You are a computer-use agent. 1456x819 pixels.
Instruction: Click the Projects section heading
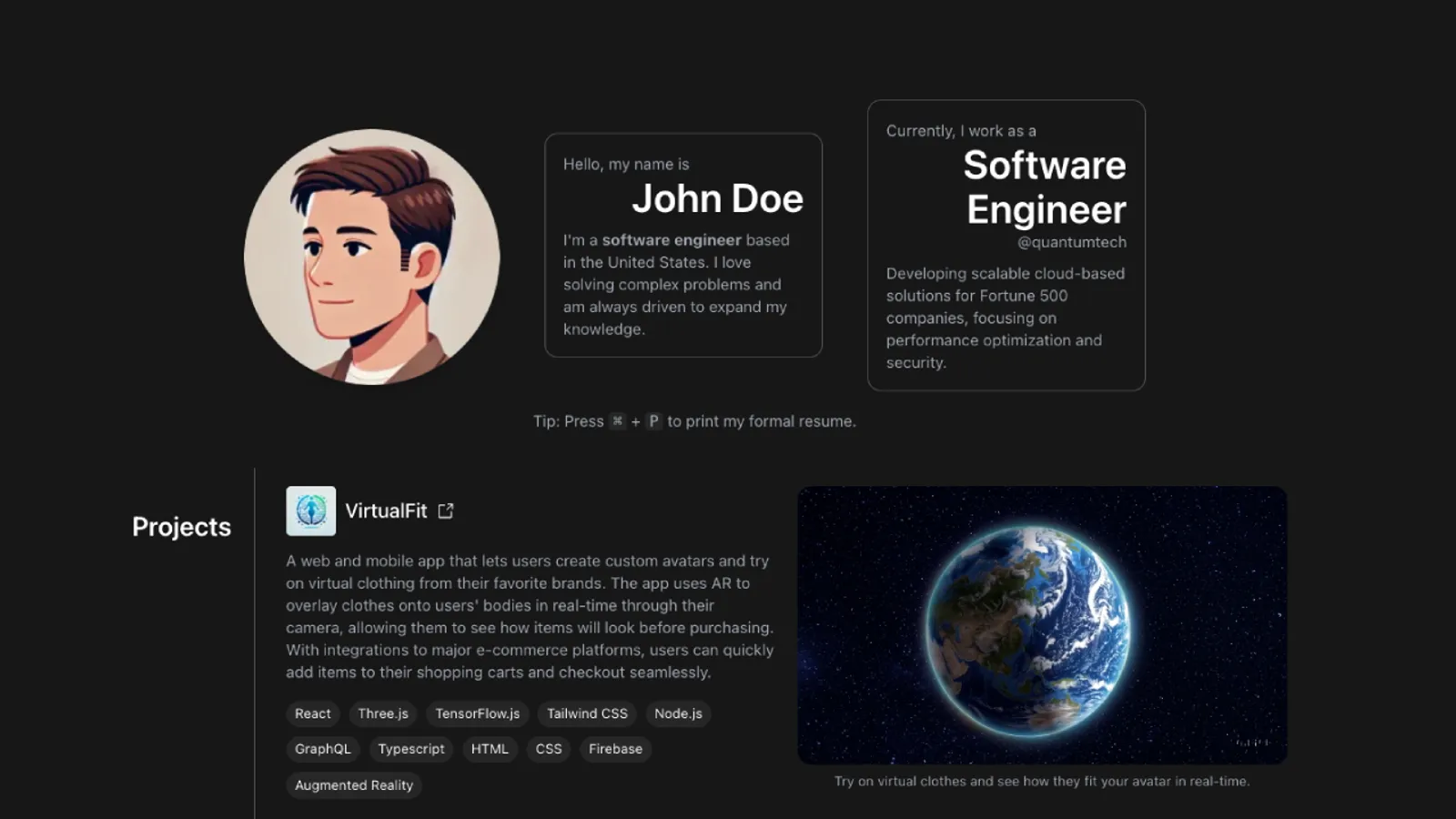point(181,527)
